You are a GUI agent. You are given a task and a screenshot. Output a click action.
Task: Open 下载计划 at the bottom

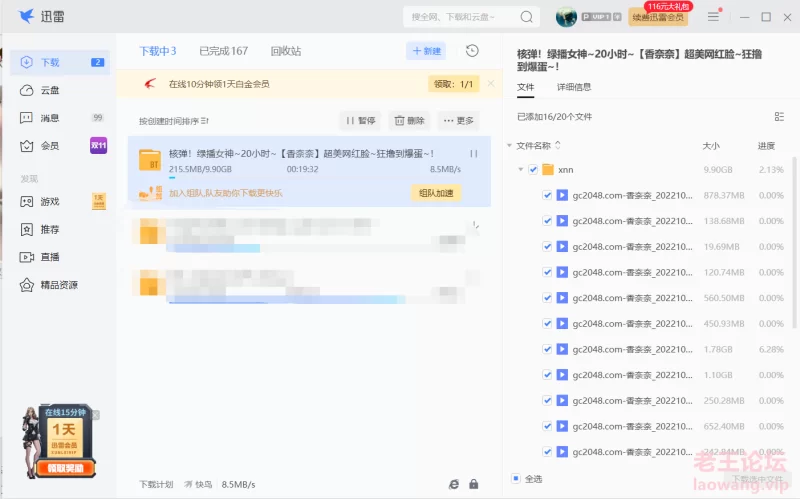coord(156,484)
